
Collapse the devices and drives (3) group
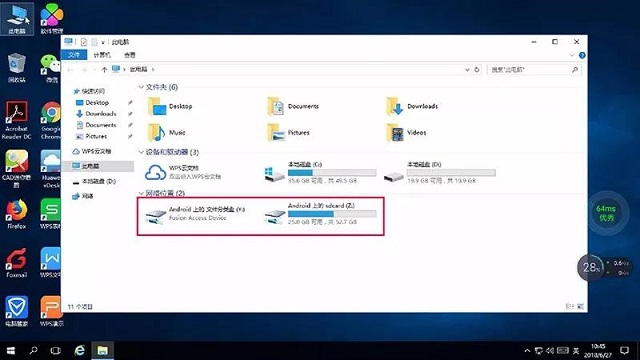point(141,152)
